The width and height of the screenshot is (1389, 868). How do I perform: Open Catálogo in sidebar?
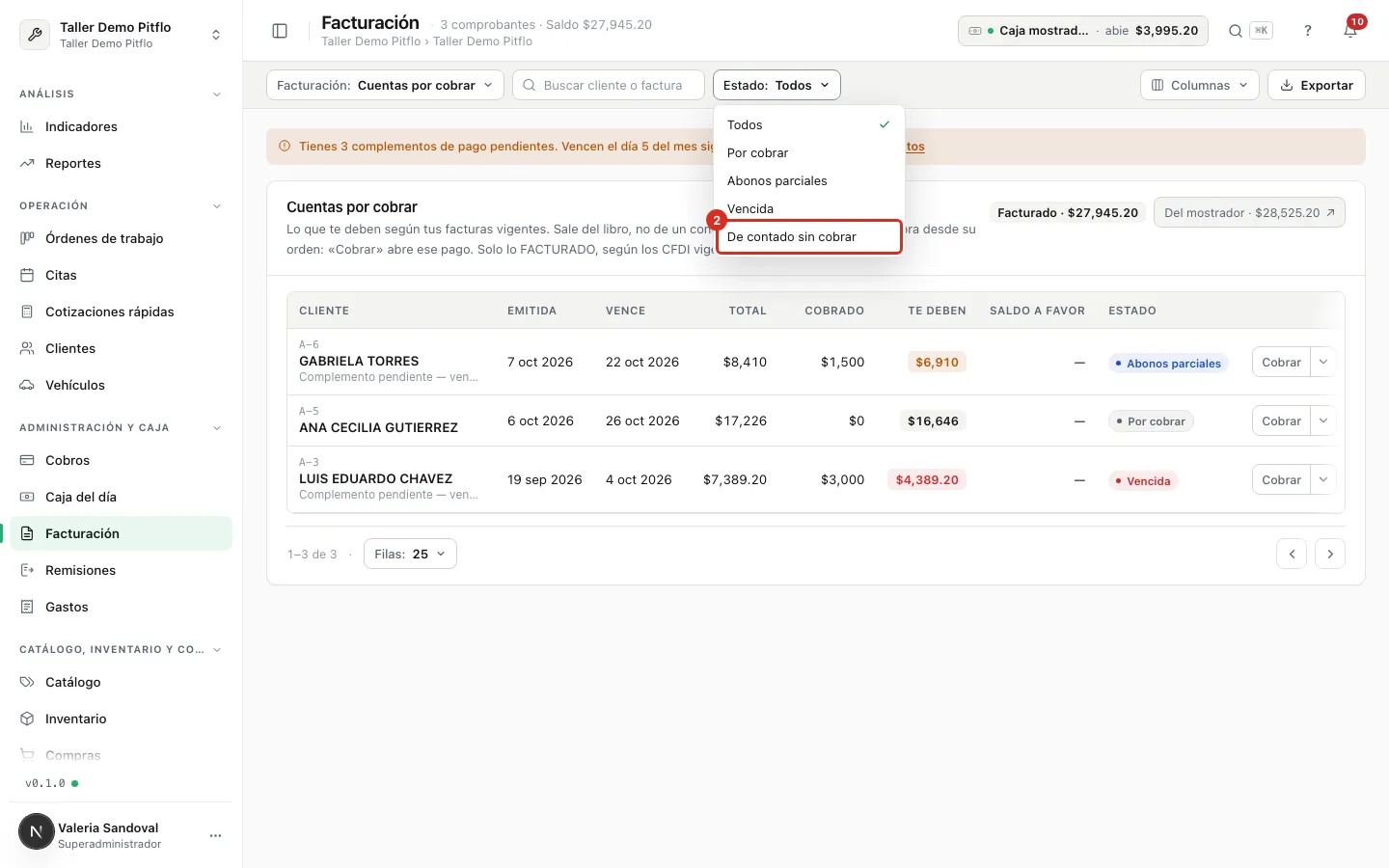point(121,682)
